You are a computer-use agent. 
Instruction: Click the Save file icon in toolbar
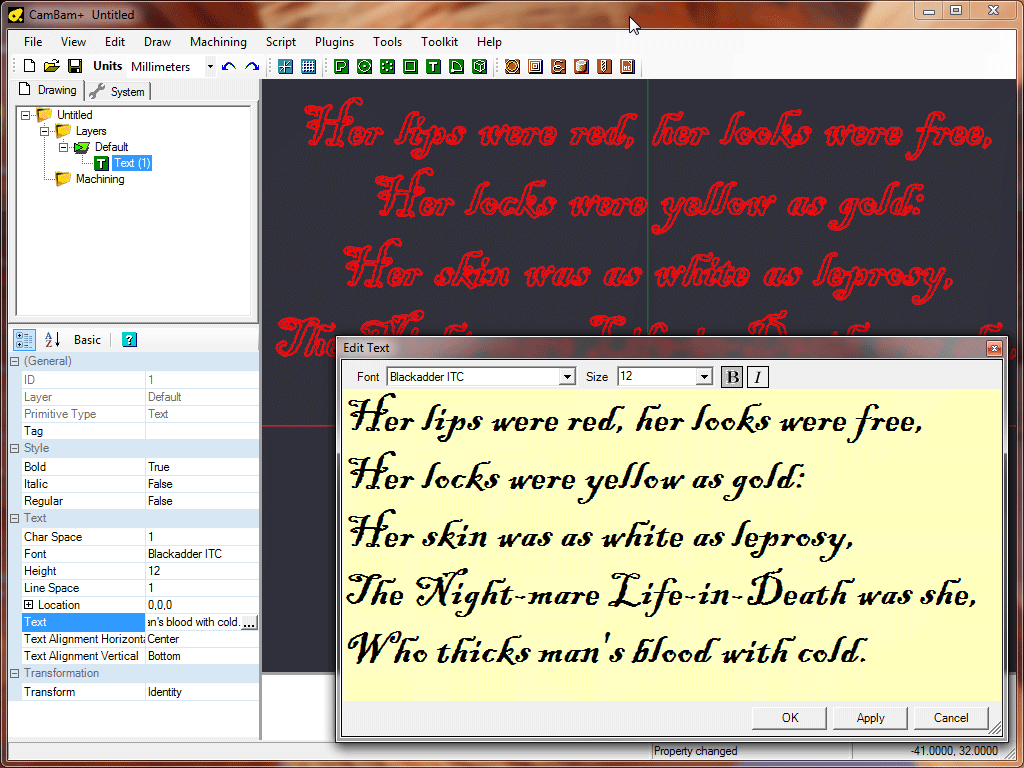[x=75, y=66]
